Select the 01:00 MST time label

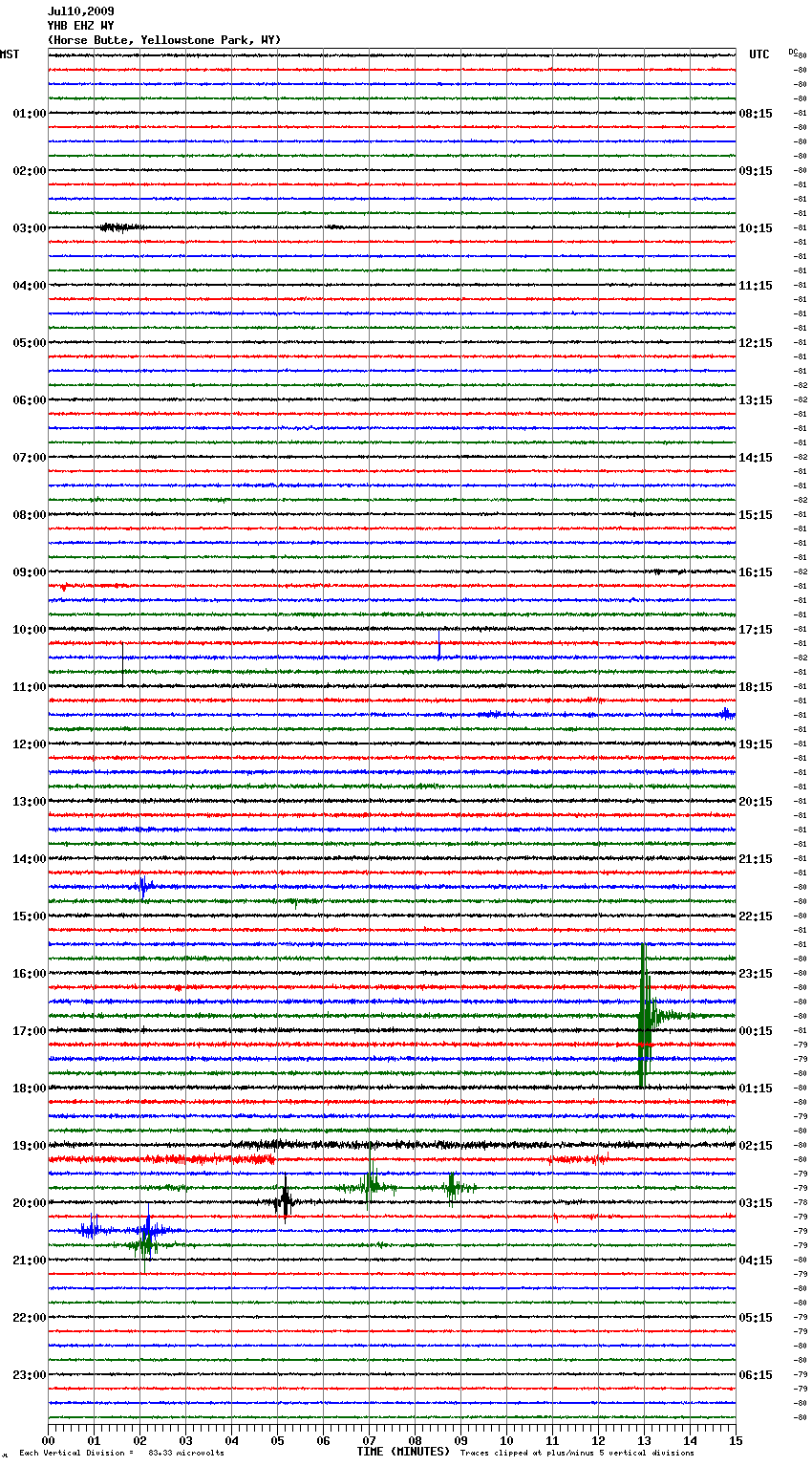[x=30, y=114]
